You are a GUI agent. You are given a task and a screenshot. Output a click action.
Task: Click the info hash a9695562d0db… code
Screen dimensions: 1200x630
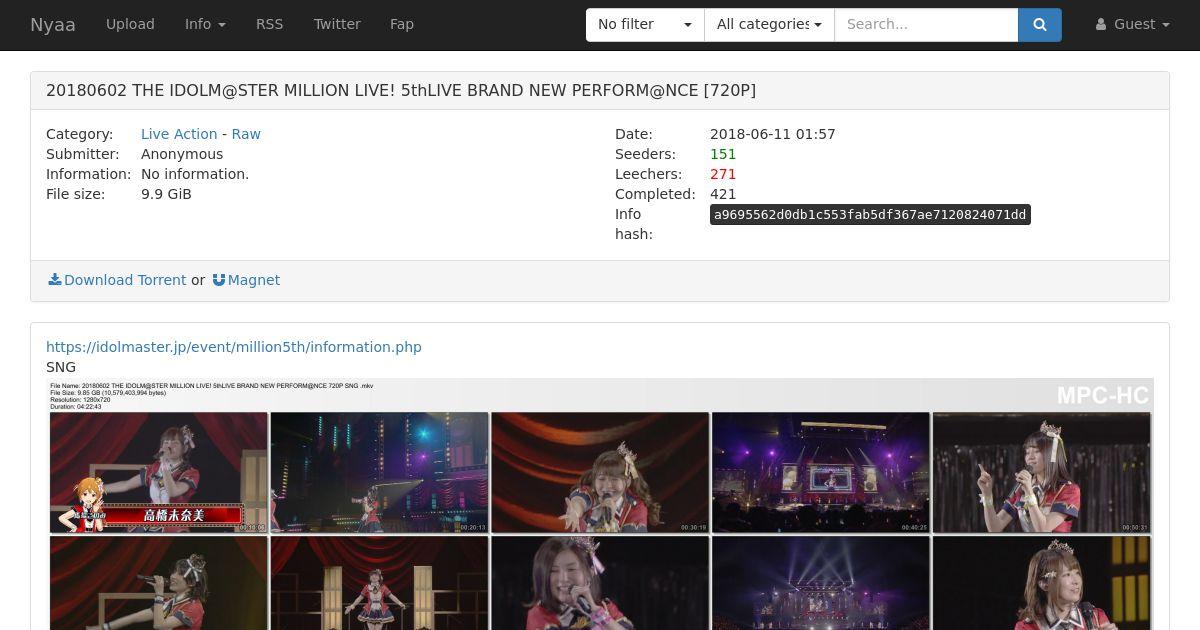tap(870, 215)
